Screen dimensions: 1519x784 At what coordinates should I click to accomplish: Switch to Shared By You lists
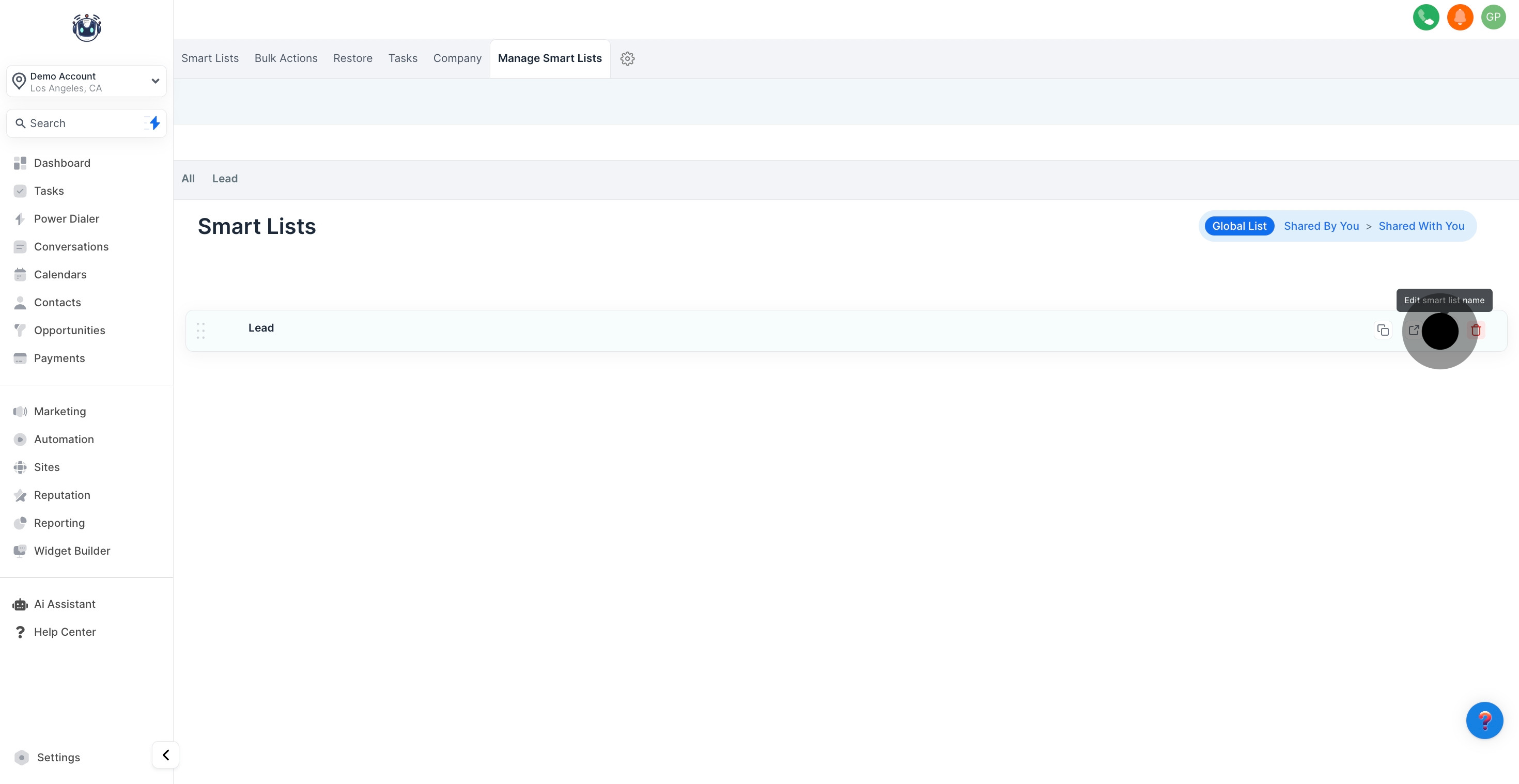1321,226
